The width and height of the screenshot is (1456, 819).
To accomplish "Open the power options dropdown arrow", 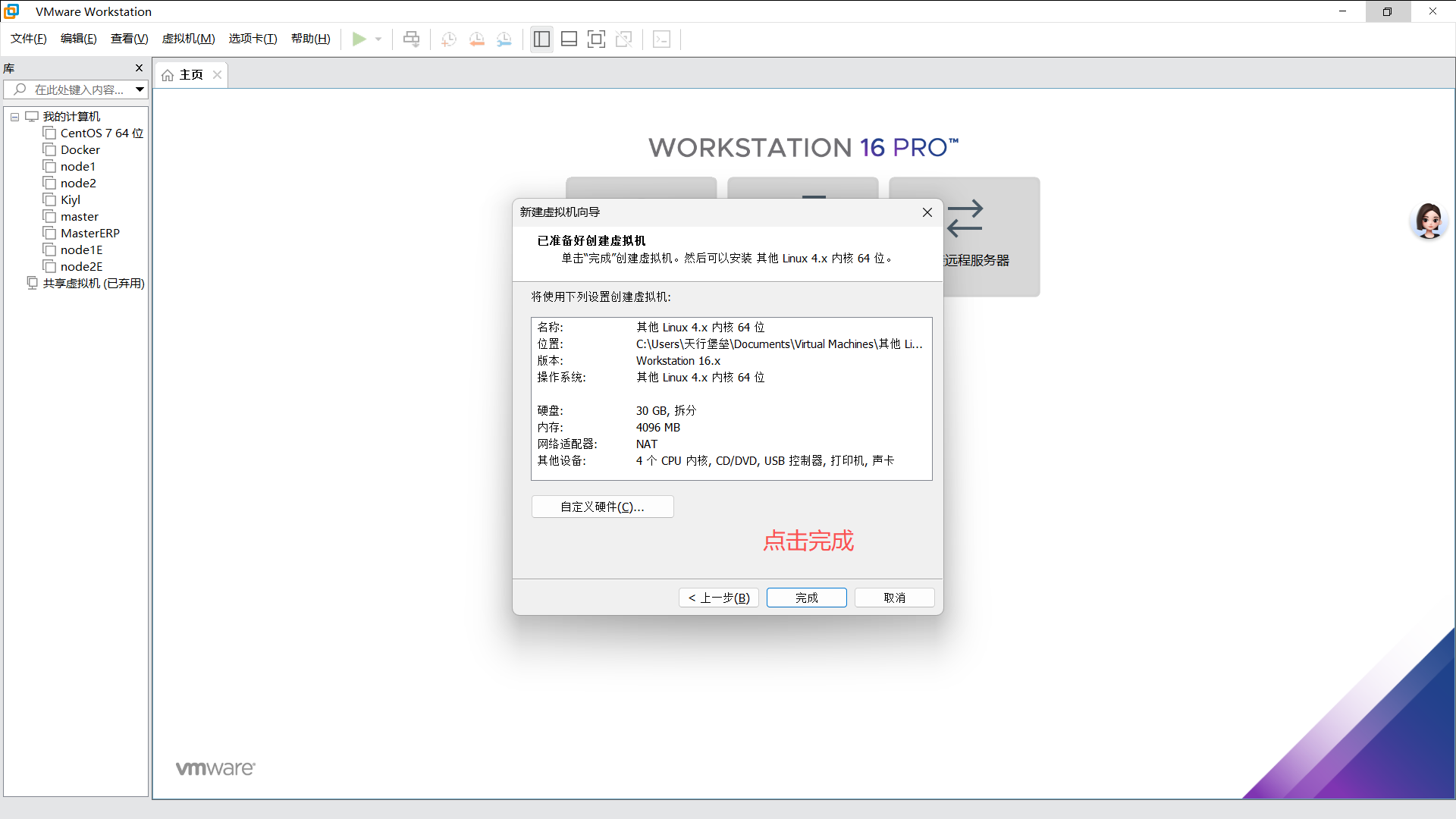I will click(x=378, y=39).
